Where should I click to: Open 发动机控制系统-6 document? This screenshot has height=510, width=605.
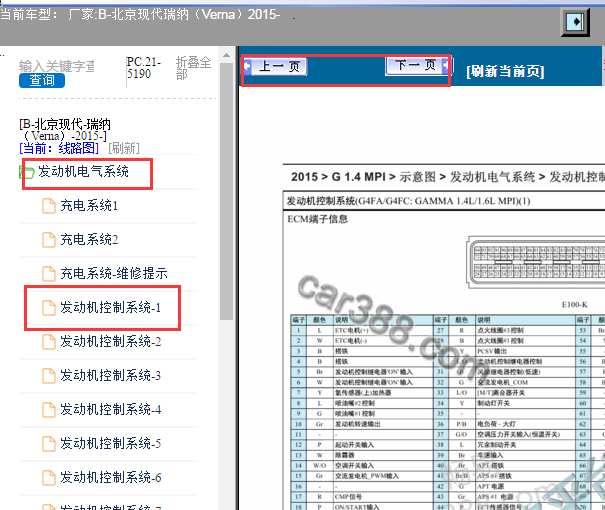110,477
